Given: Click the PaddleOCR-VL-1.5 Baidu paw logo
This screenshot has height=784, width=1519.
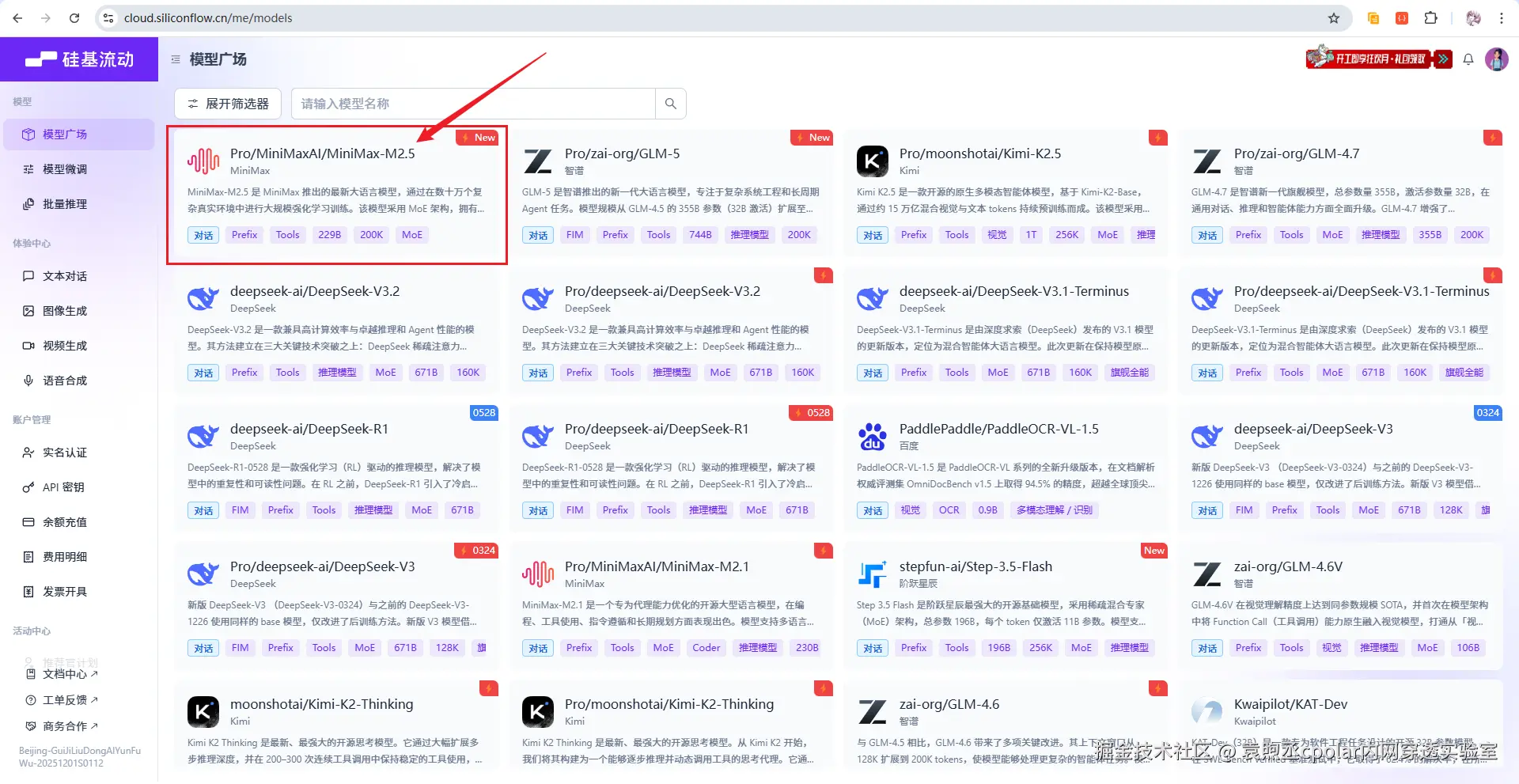Looking at the screenshot, I should click(873, 437).
